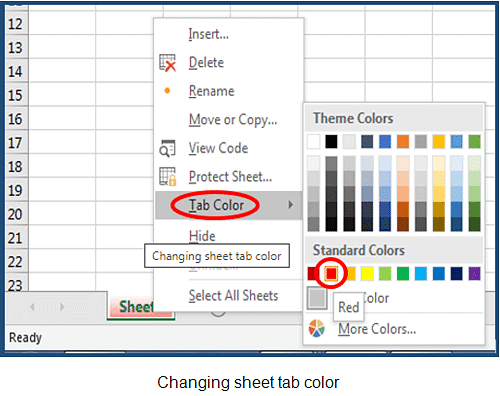Click the Protect Sheet lock icon
Screen dimensions: 500x396
click(x=168, y=177)
